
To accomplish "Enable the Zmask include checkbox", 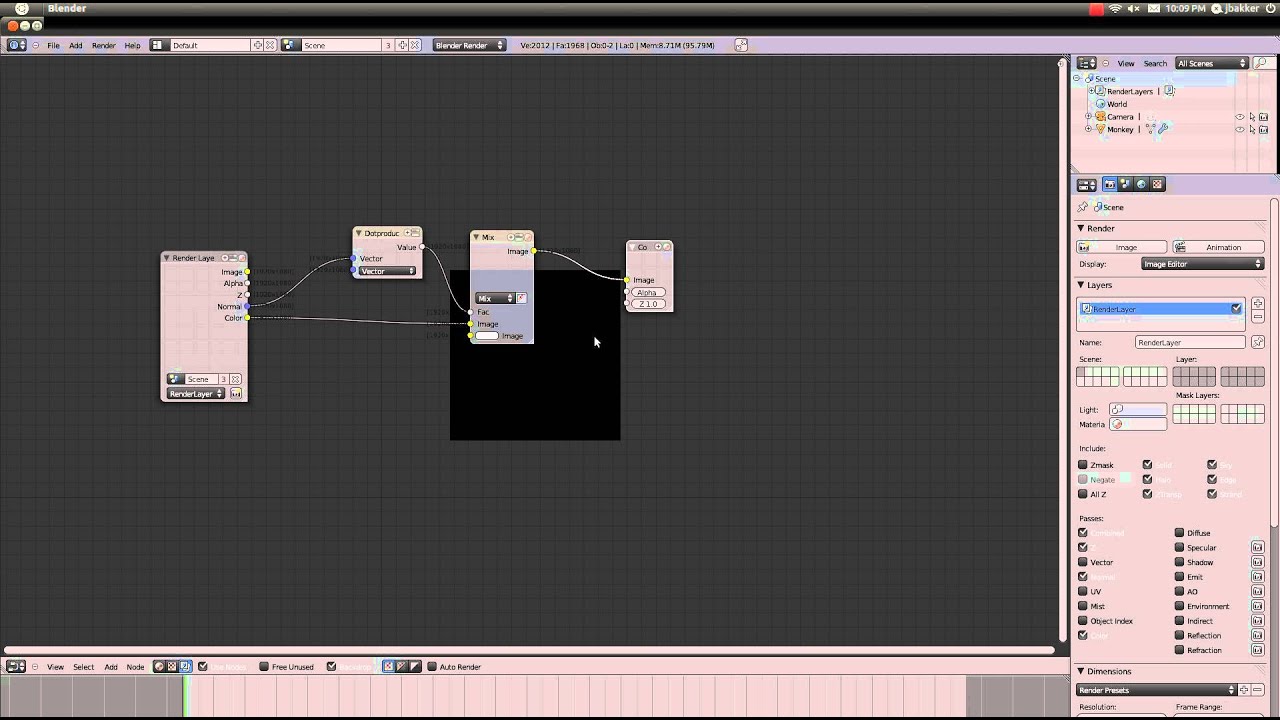I will point(1083,465).
